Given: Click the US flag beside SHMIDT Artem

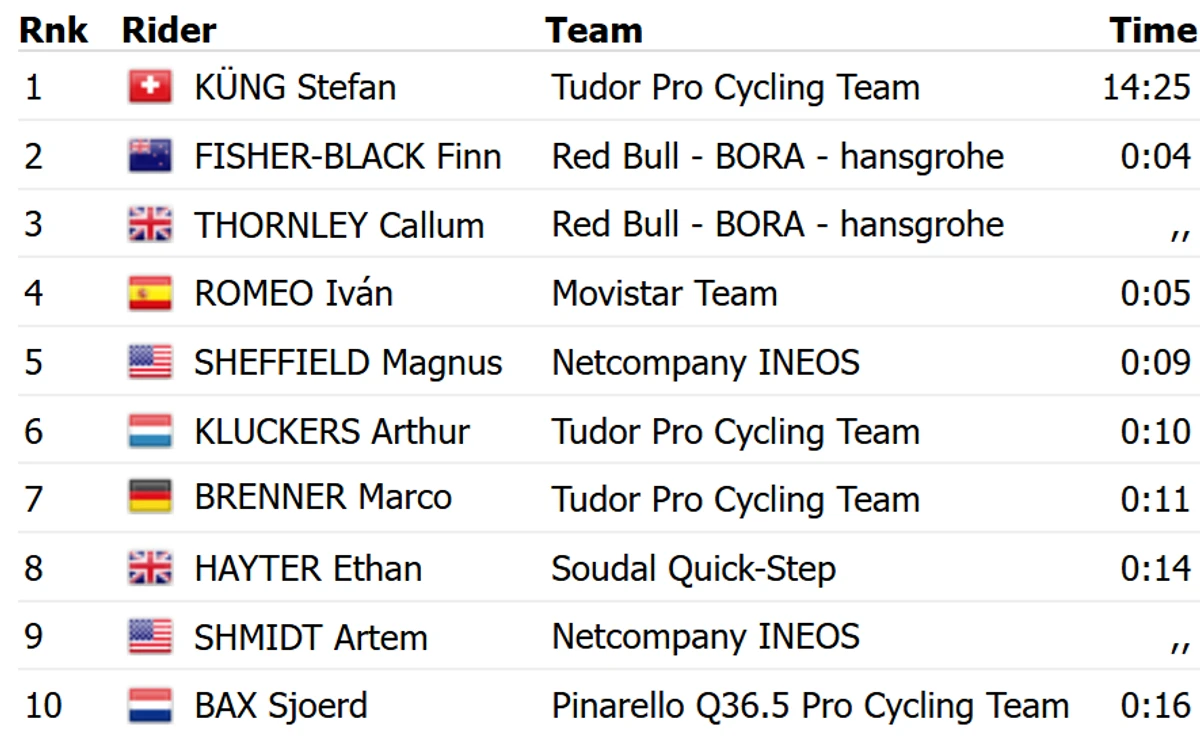Looking at the screenshot, I should 150,637.
